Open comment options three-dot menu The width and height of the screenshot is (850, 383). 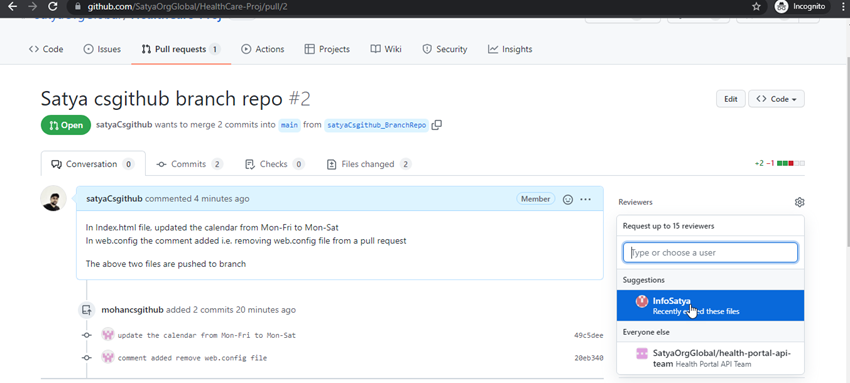click(x=585, y=199)
